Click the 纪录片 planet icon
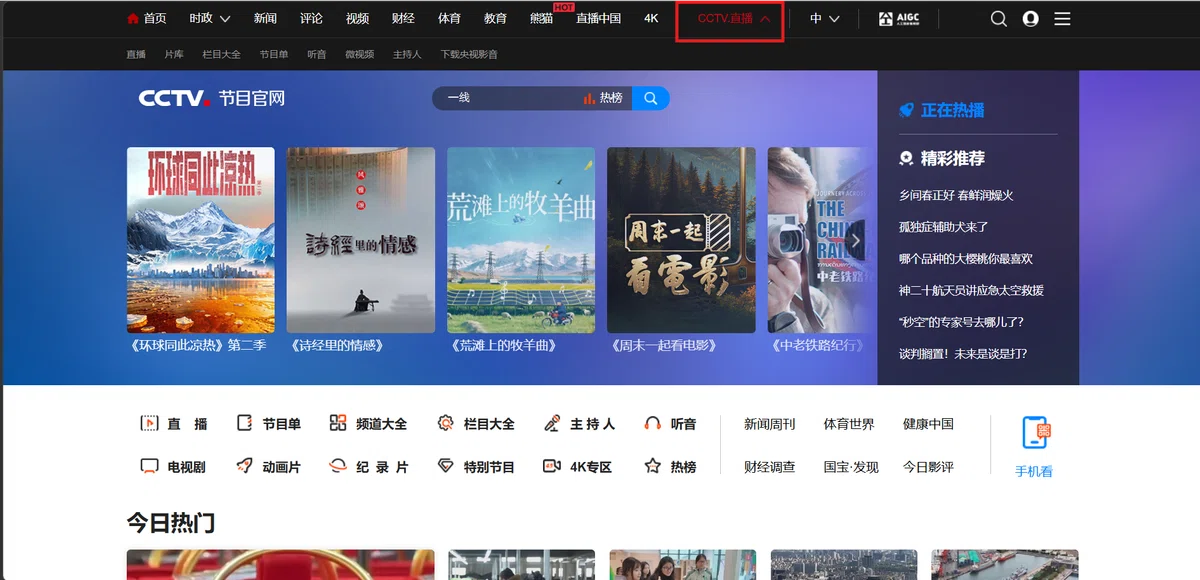The height and width of the screenshot is (580, 1200). point(338,466)
